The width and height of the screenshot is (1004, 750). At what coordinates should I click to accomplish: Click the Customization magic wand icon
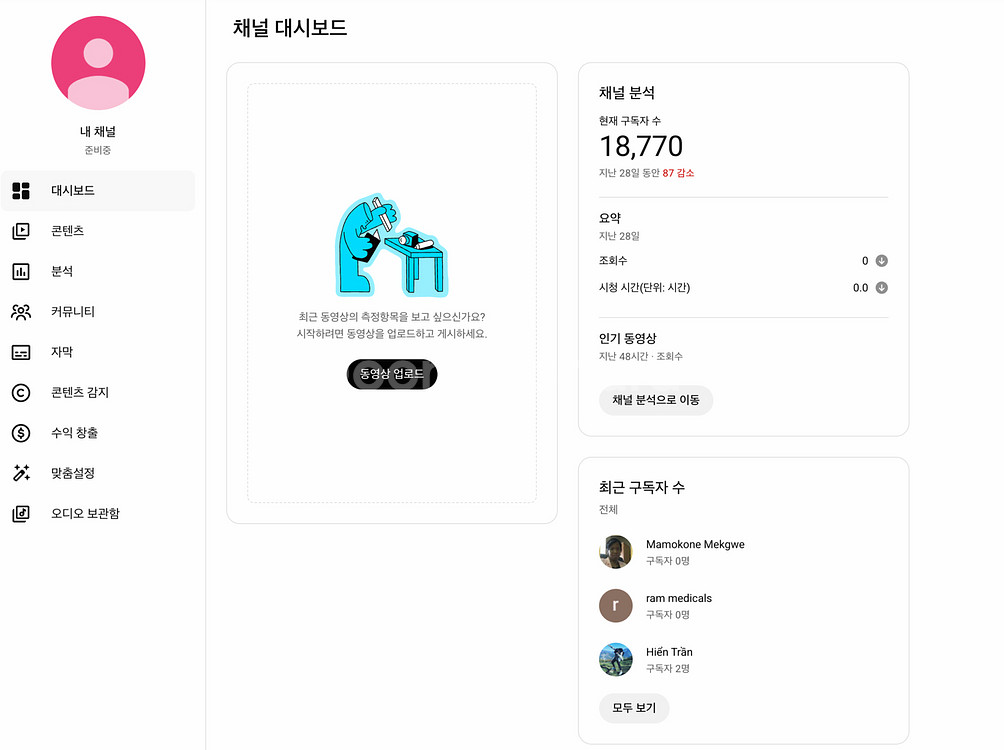coord(21,473)
